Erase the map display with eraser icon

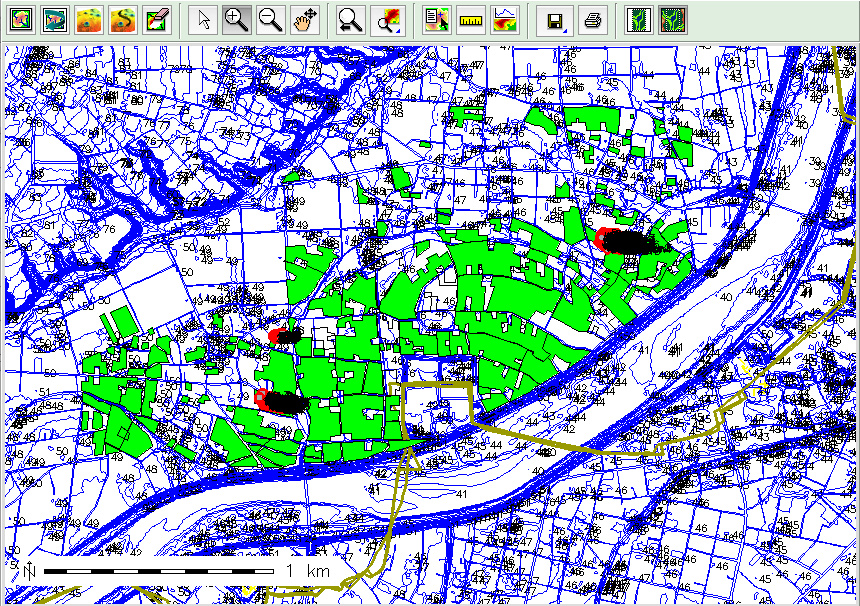tap(157, 20)
